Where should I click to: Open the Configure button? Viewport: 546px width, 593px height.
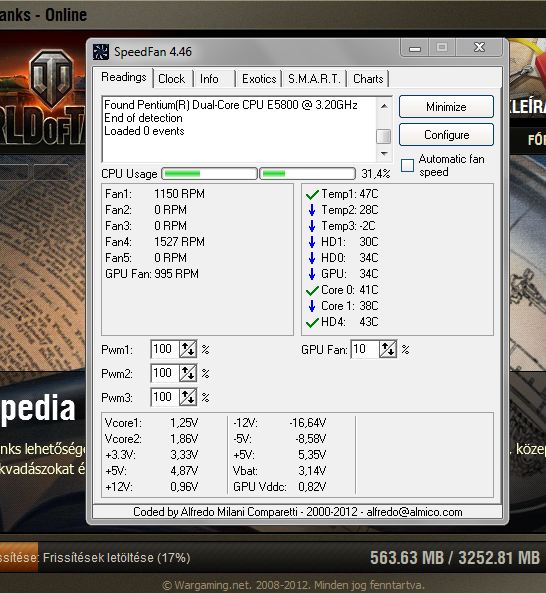click(x=446, y=135)
